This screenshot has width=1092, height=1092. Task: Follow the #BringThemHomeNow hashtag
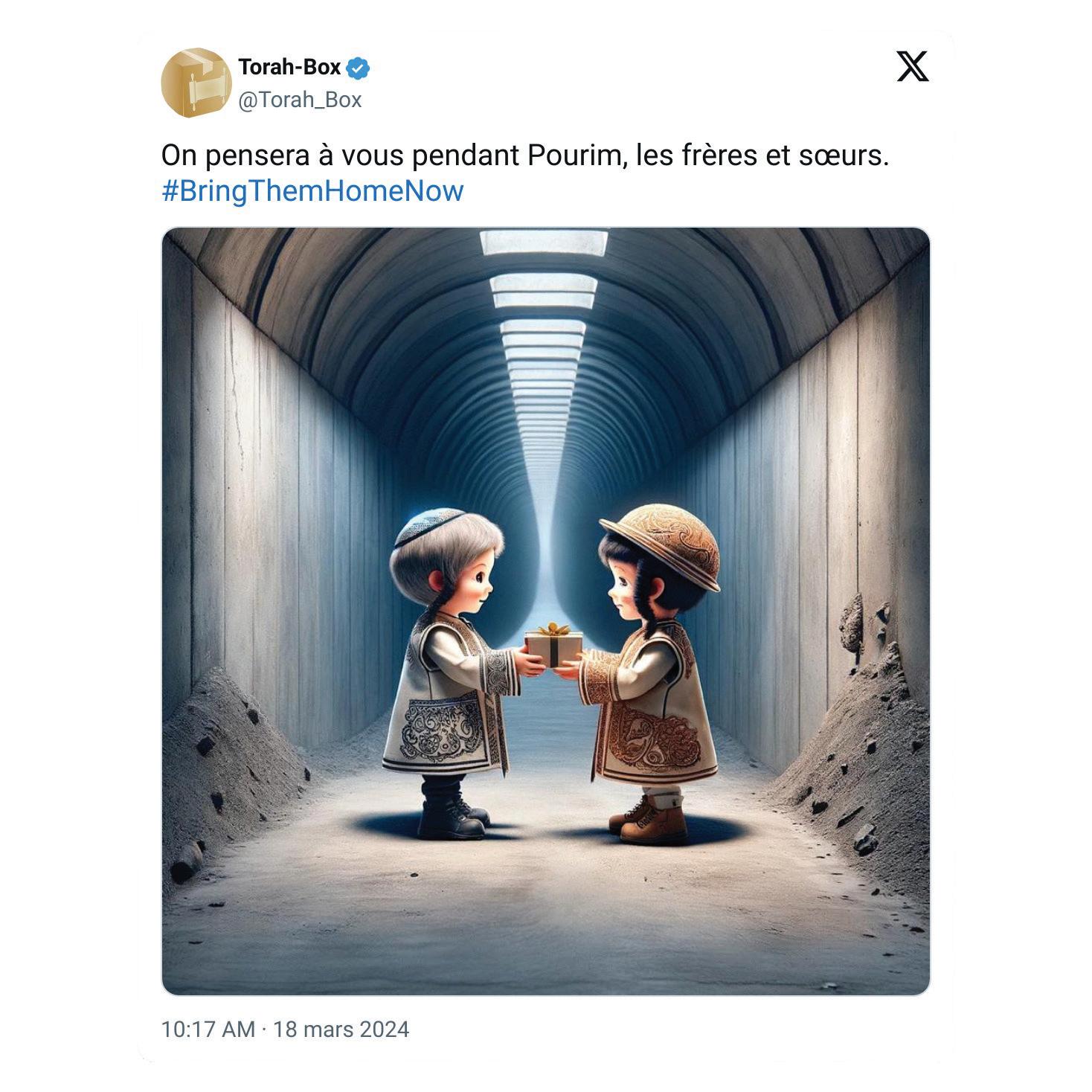pyautogui.click(x=312, y=191)
